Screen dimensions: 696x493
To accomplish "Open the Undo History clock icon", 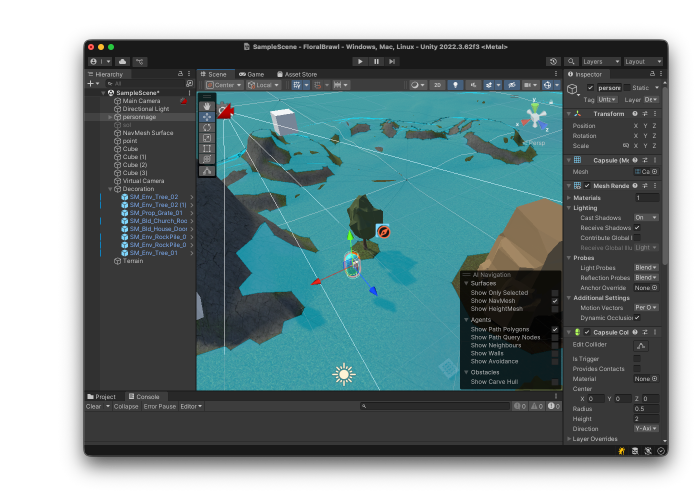I will coord(553,62).
